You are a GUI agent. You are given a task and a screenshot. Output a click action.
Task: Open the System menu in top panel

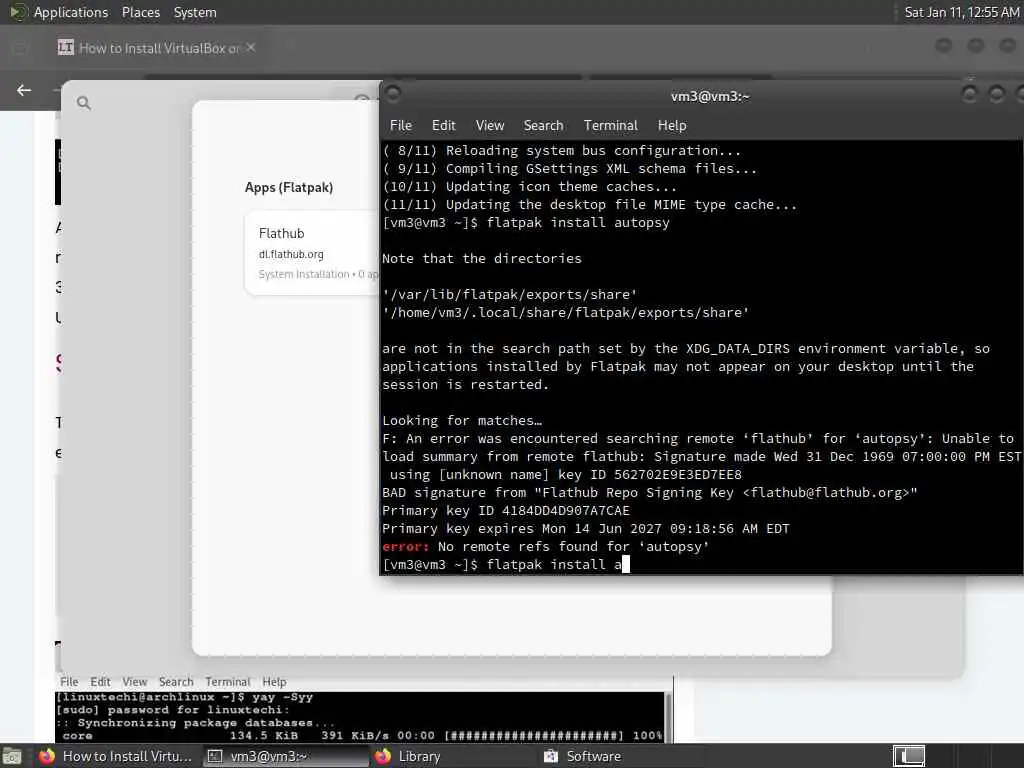point(195,12)
